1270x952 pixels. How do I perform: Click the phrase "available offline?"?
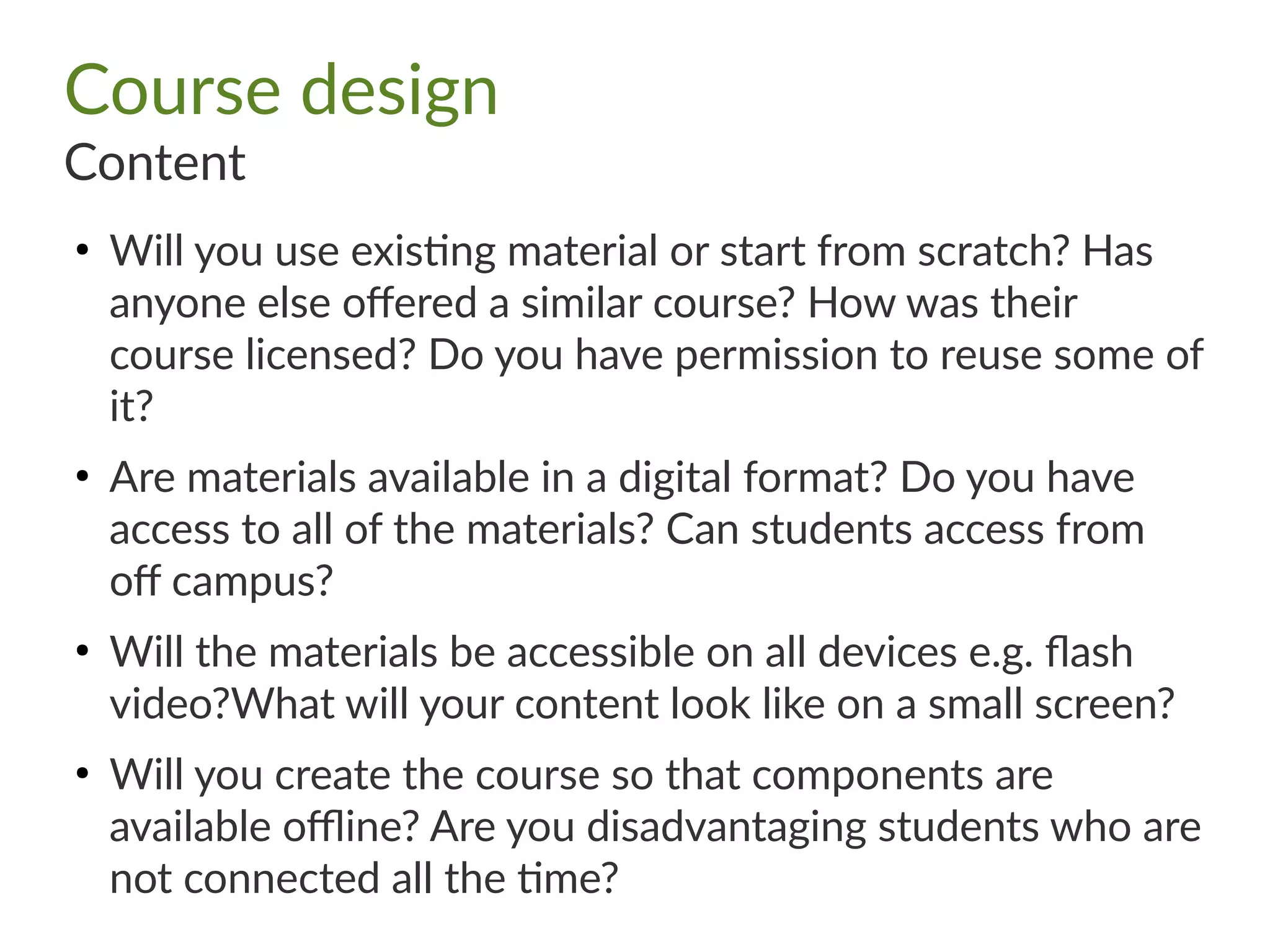pos(265,827)
